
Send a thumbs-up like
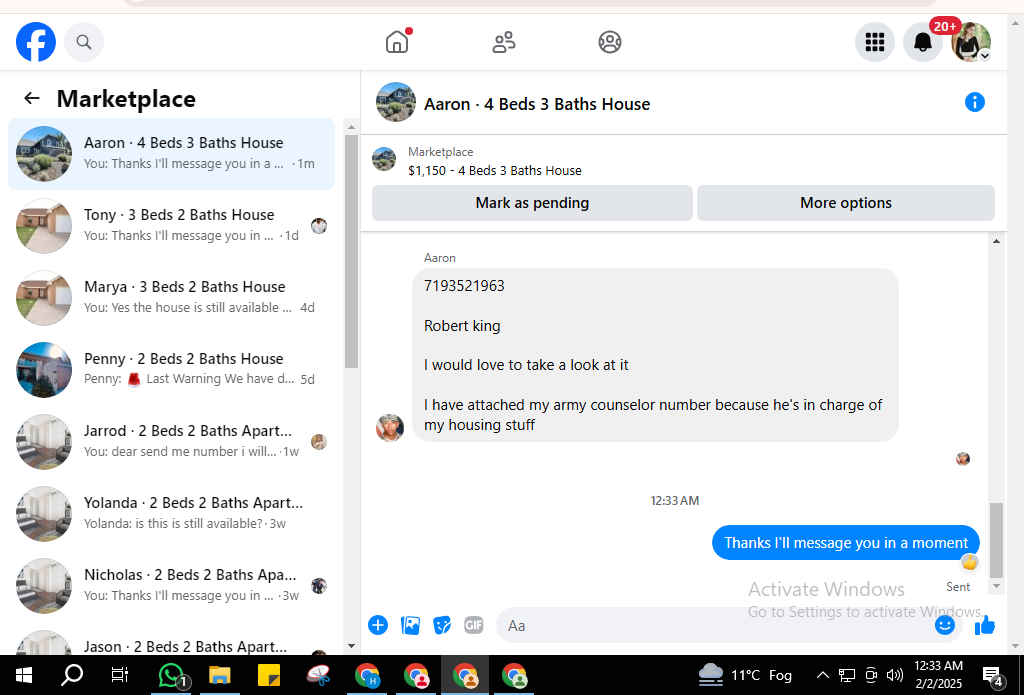tap(985, 626)
